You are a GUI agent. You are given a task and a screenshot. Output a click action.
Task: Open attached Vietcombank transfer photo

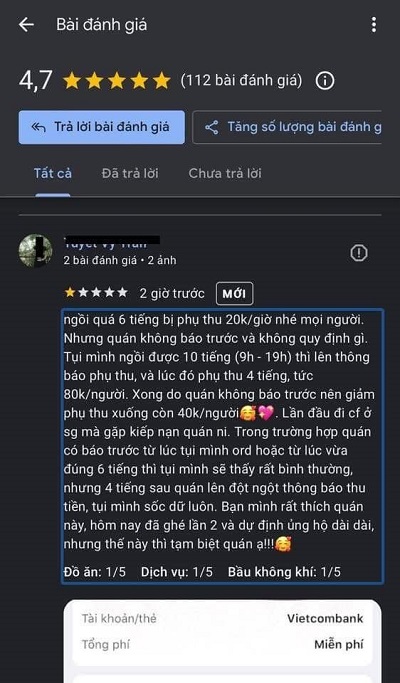tap(222, 641)
